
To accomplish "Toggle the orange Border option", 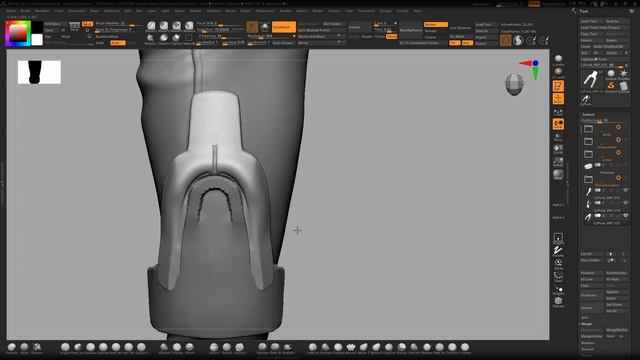I will [x=436, y=24].
